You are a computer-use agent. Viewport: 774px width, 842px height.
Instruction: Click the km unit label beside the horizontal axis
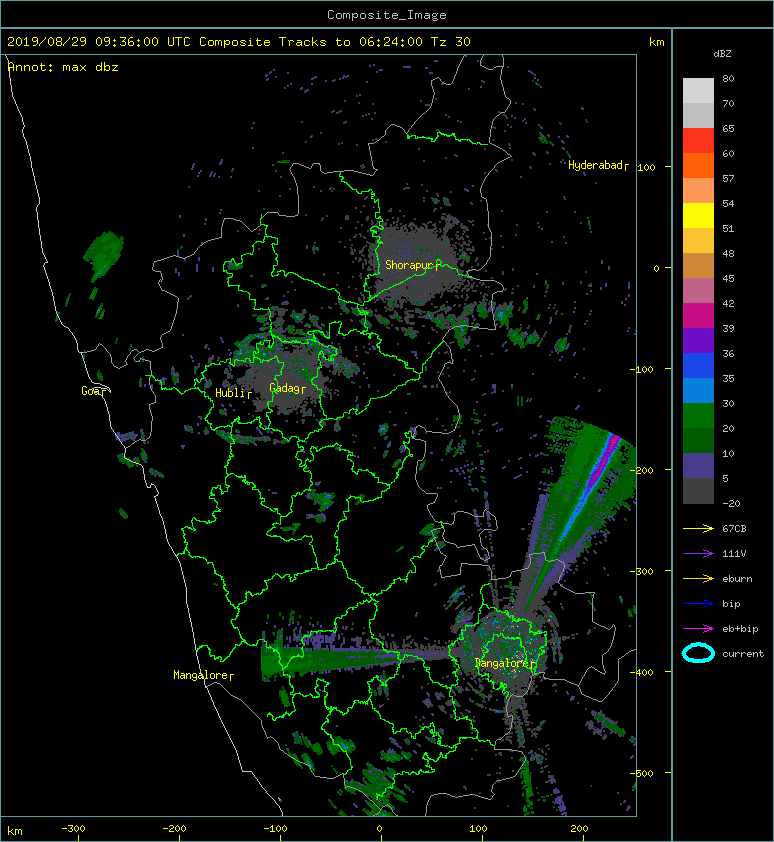pyautogui.click(x=15, y=831)
